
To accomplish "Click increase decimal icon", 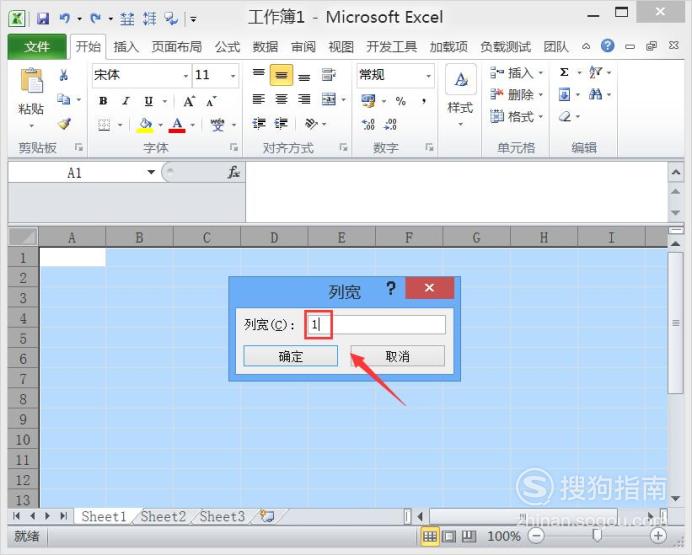I will point(368,124).
